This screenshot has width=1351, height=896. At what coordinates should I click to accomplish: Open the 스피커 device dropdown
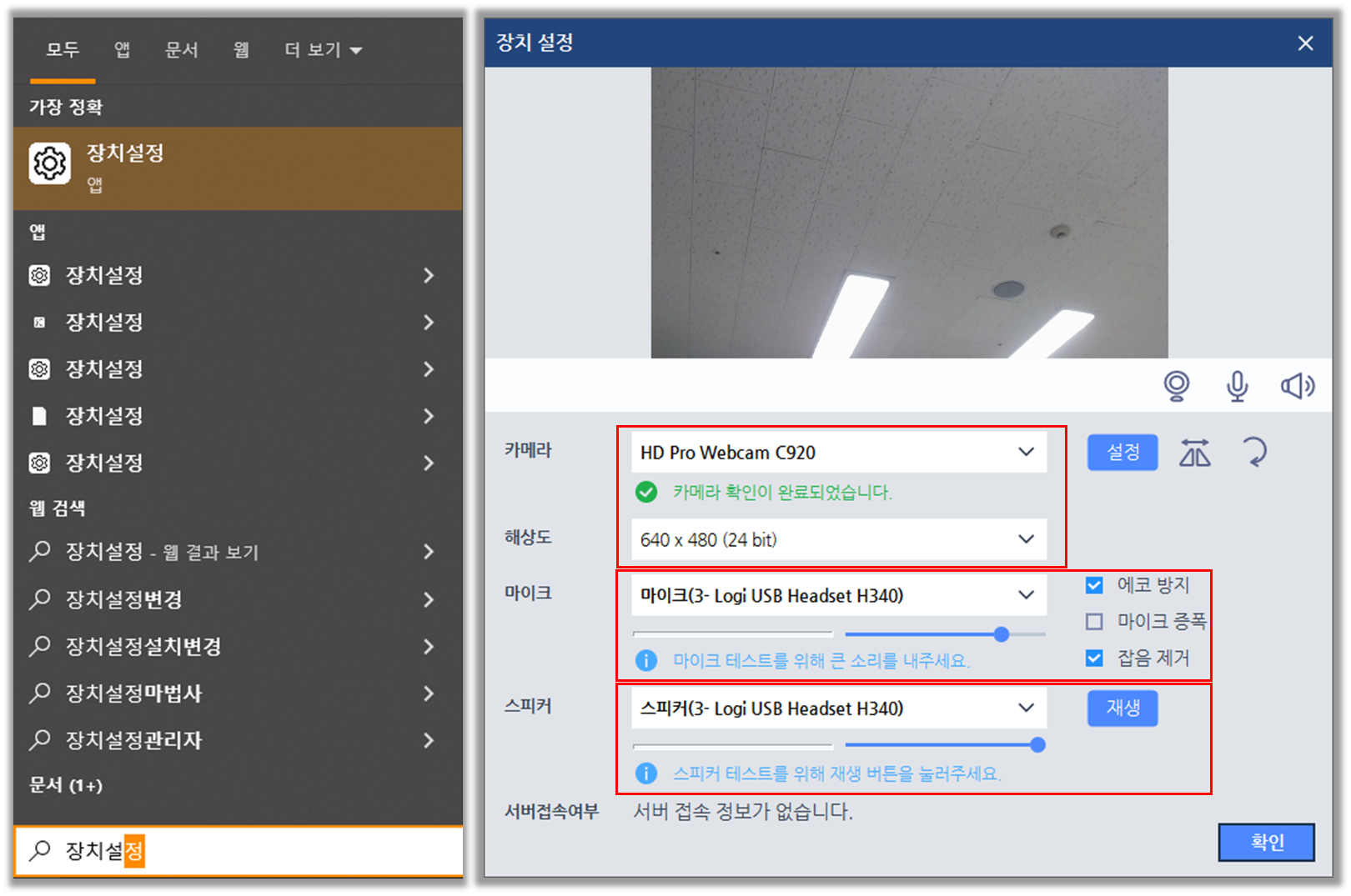pos(839,708)
